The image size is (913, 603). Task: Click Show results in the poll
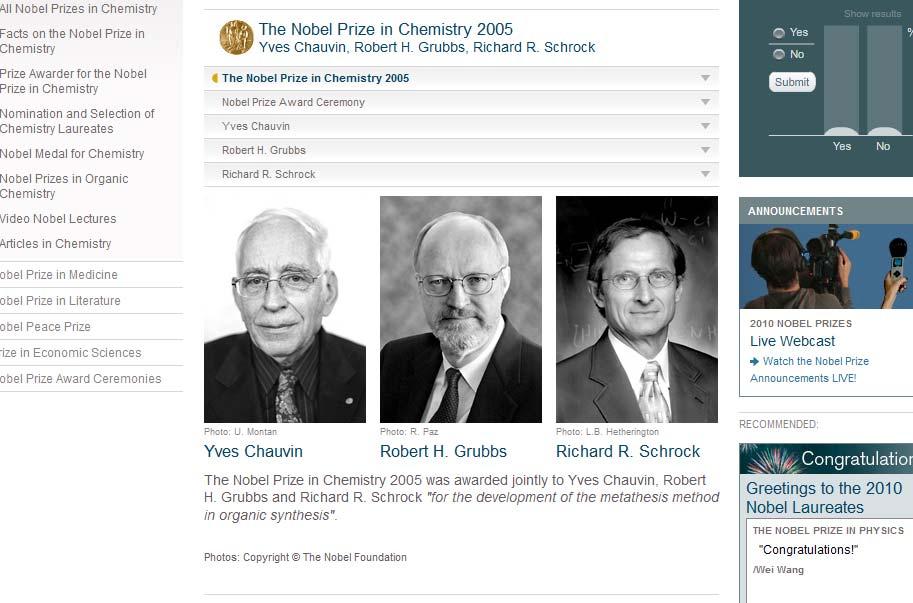872,13
